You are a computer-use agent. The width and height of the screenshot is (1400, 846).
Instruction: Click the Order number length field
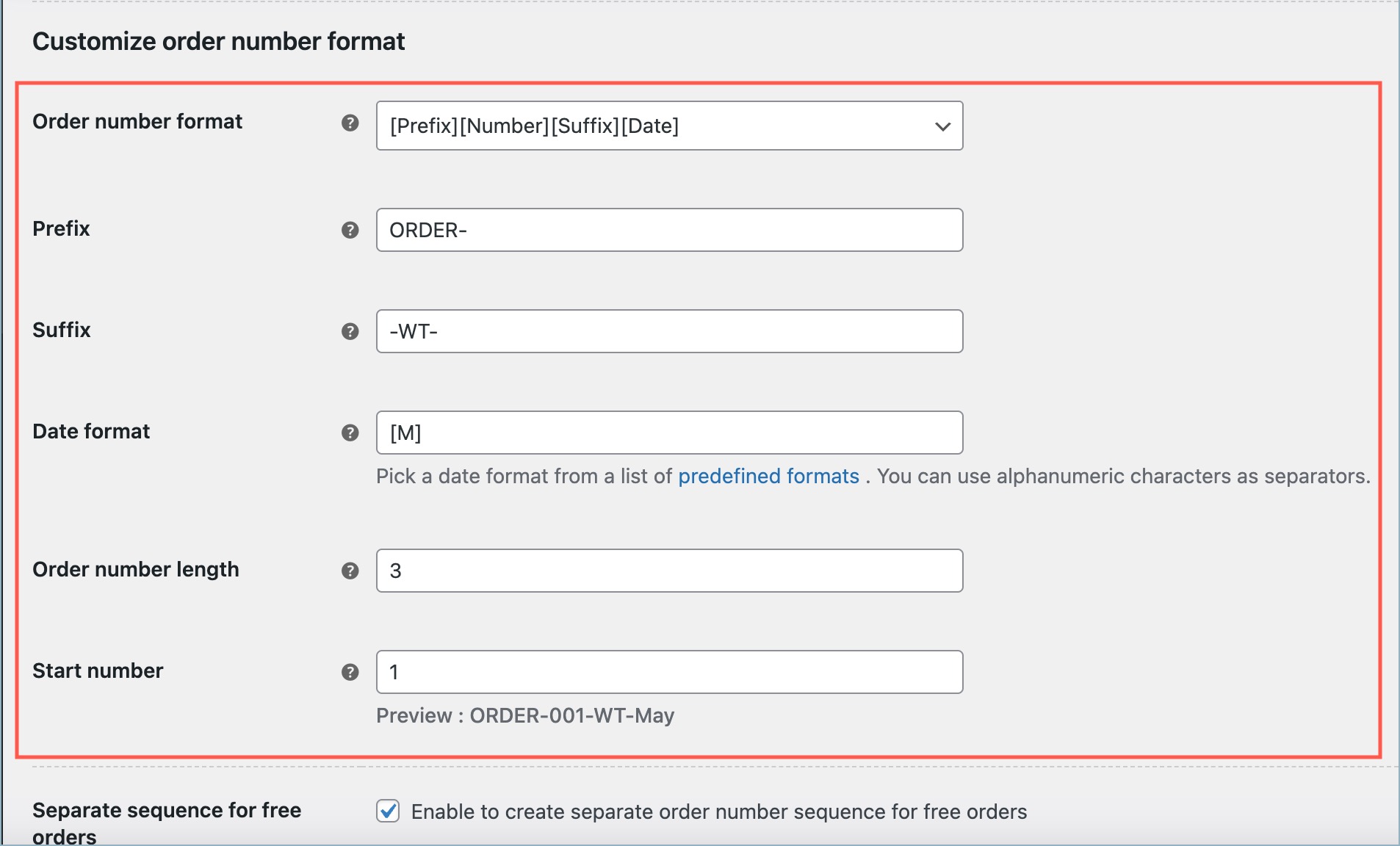[x=668, y=571]
